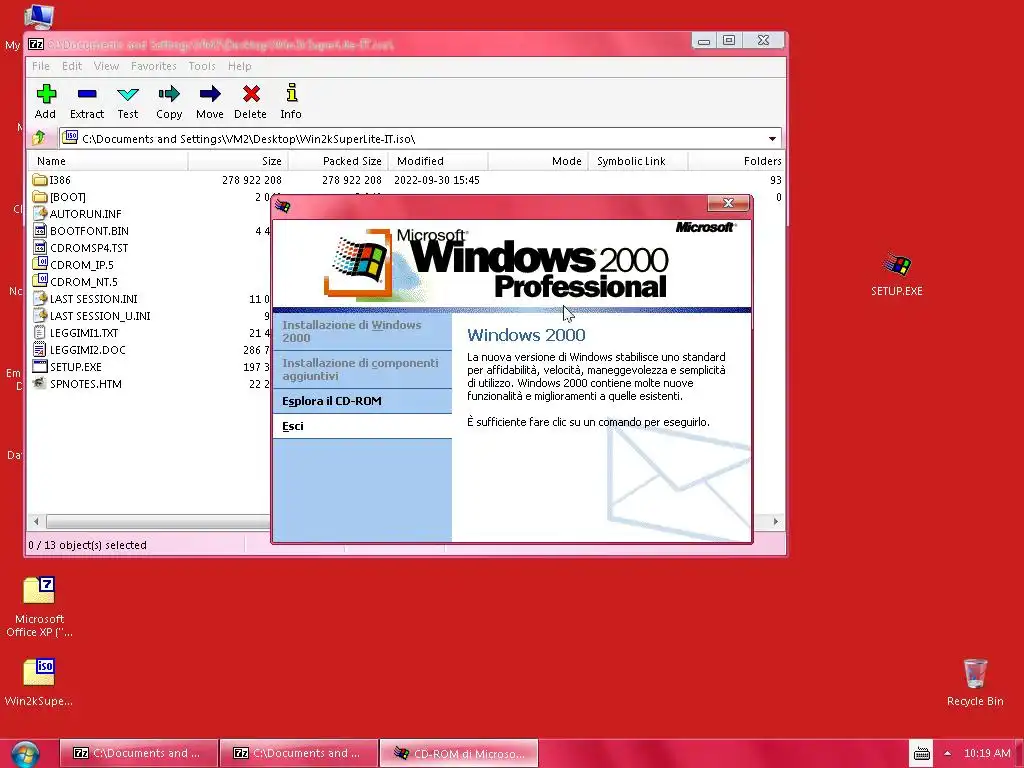The image size is (1024, 768).
Task: Select the SETUP.EXE icon in 7-Zip list
Action: (40, 366)
